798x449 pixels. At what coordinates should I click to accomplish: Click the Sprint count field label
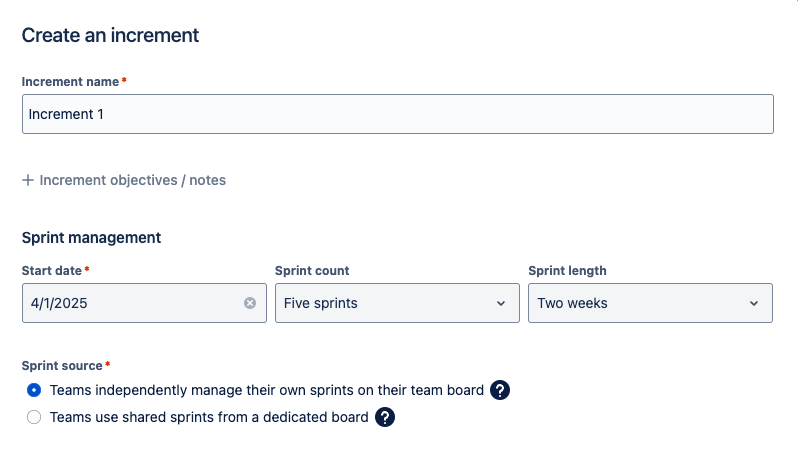[311, 270]
